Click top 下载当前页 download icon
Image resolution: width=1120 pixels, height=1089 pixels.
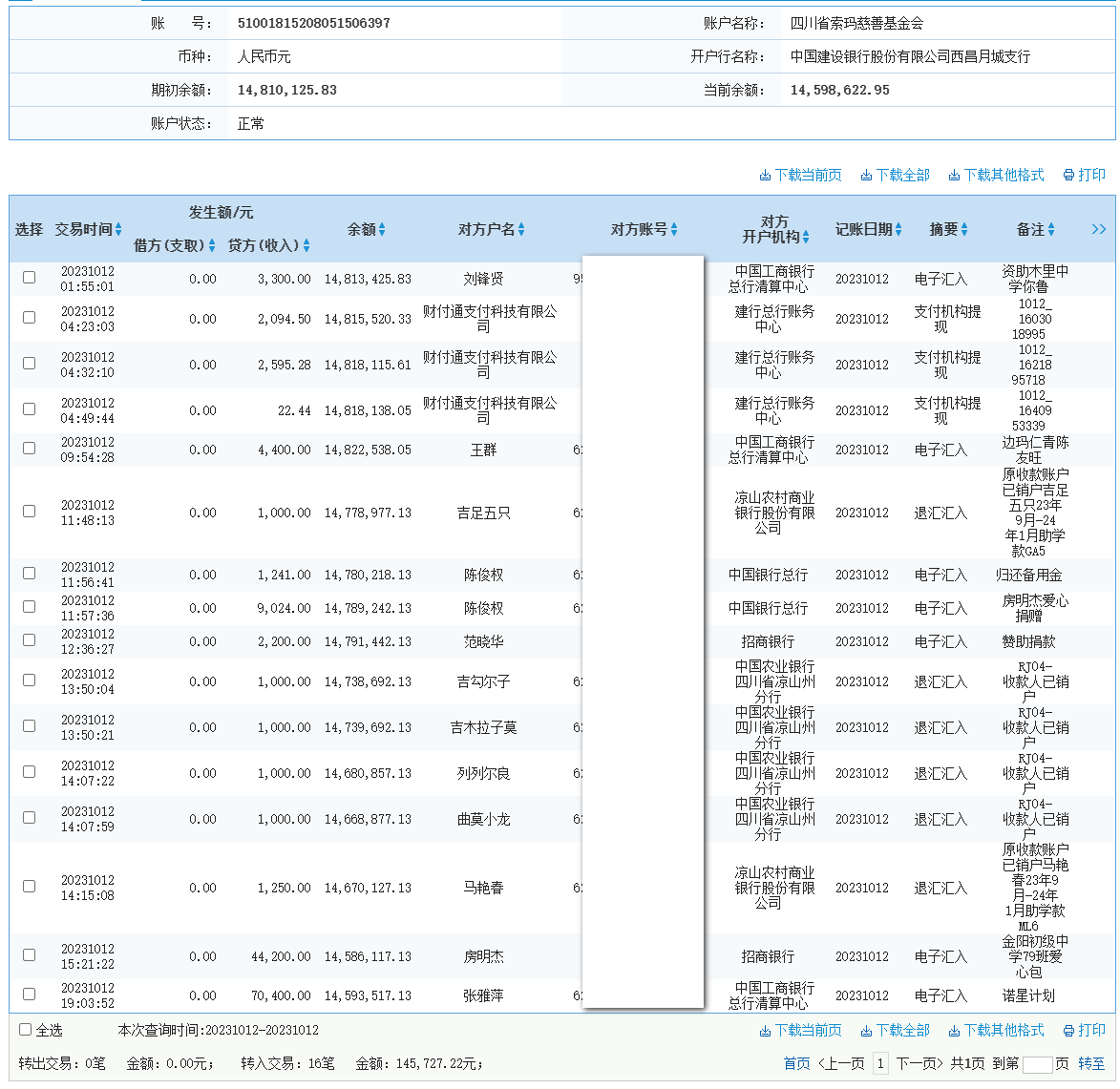tap(765, 176)
